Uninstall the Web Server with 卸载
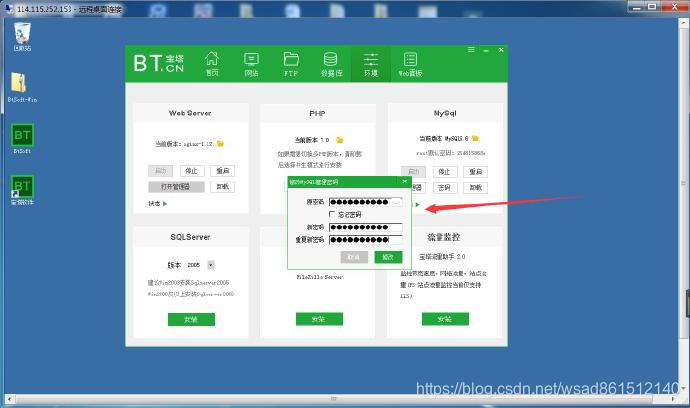 tap(223, 187)
